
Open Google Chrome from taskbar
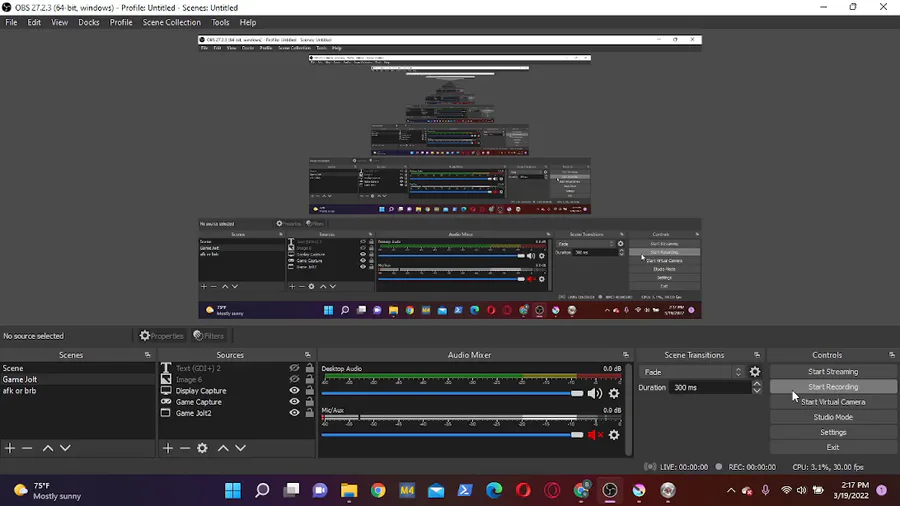click(378, 491)
